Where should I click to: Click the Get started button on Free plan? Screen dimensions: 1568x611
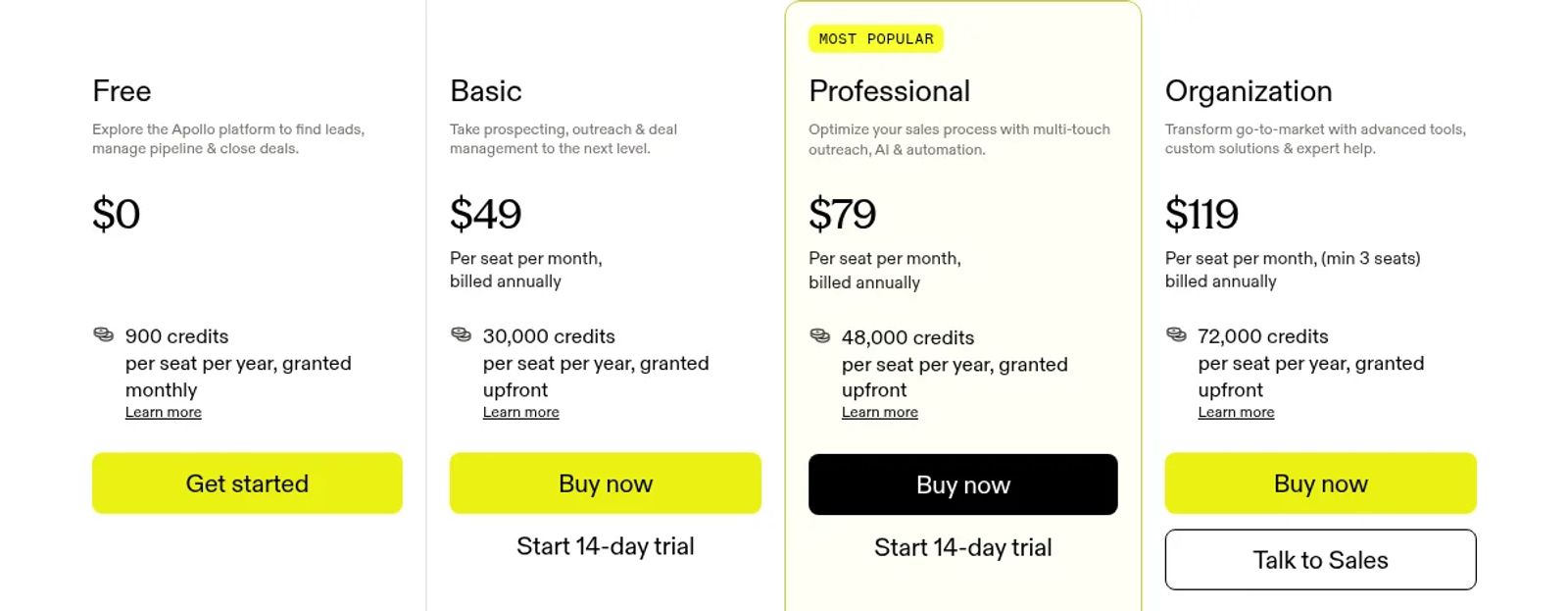247,483
